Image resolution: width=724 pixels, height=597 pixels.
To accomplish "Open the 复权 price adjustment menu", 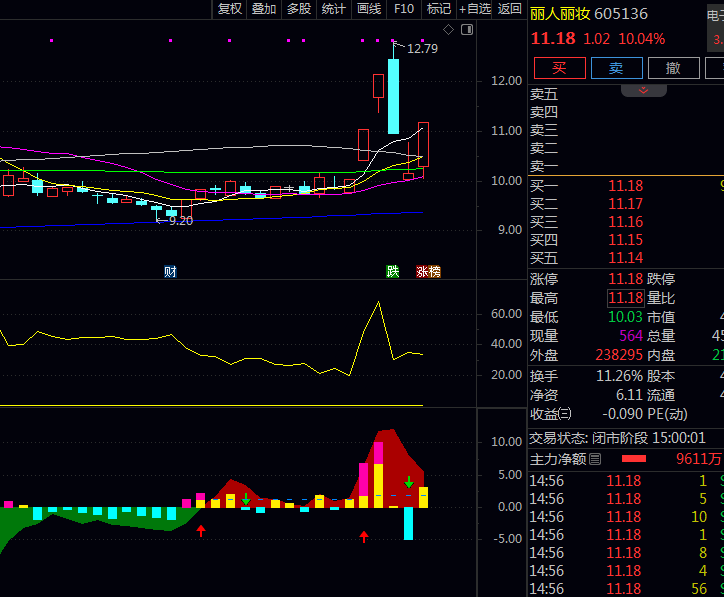I will pyautogui.click(x=230, y=9).
